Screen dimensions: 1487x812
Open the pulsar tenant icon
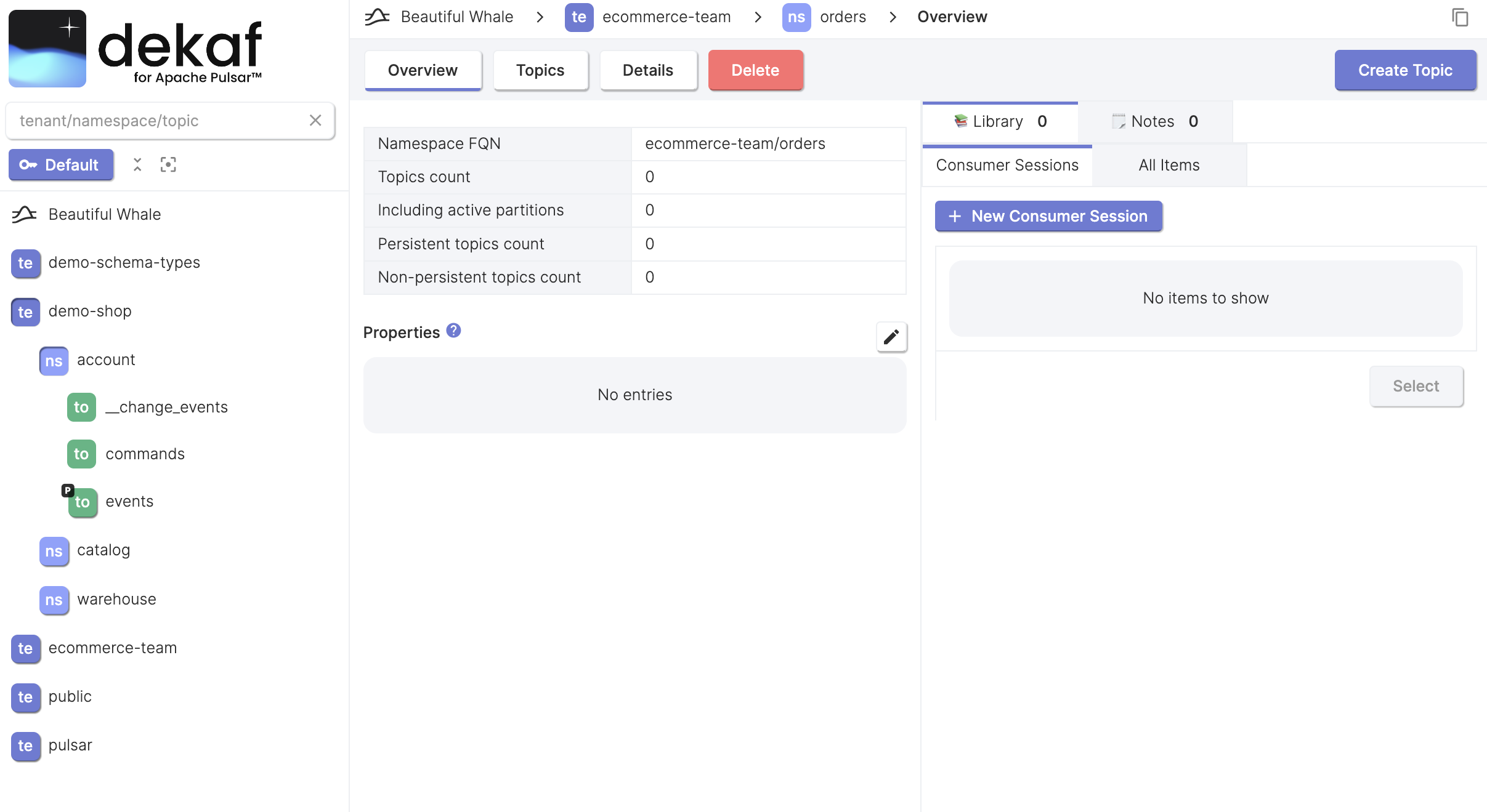coord(25,746)
